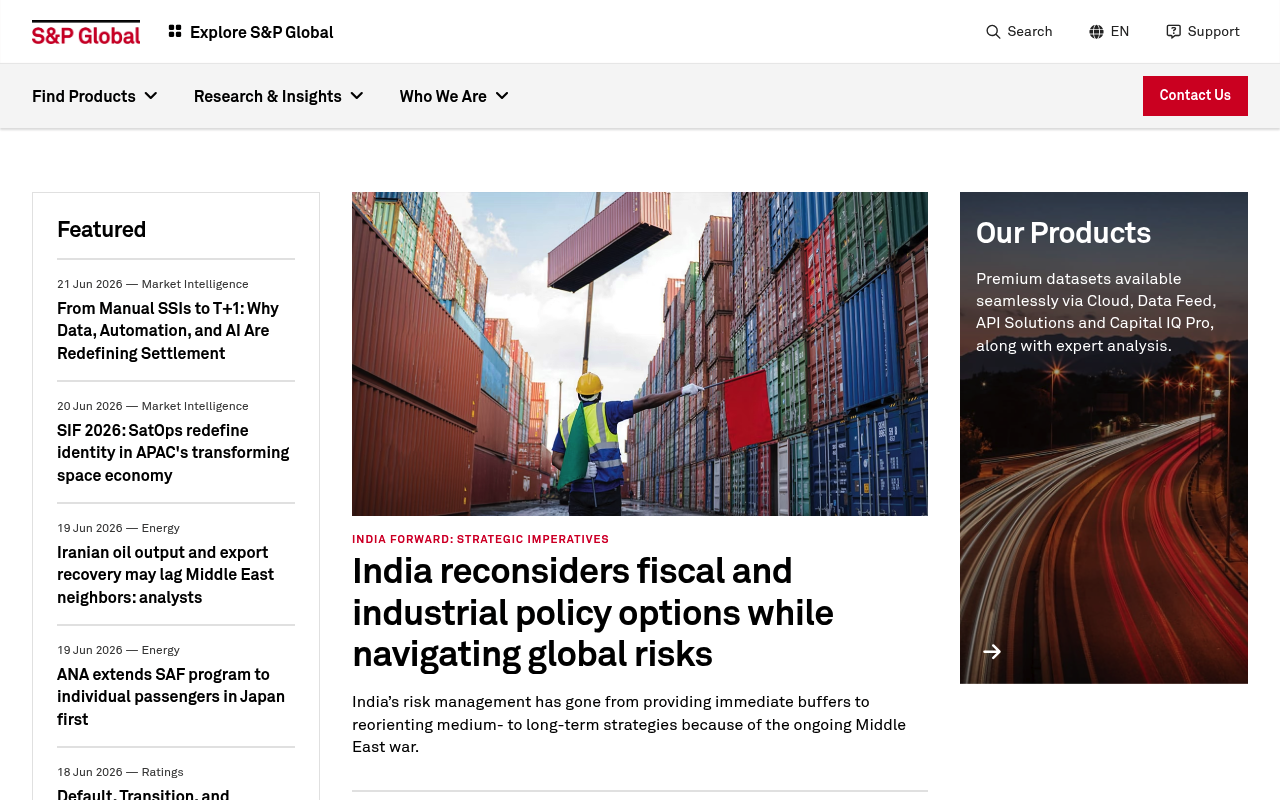Open article ANA extends SAF program
This screenshot has height=800, width=1280.
click(171, 697)
